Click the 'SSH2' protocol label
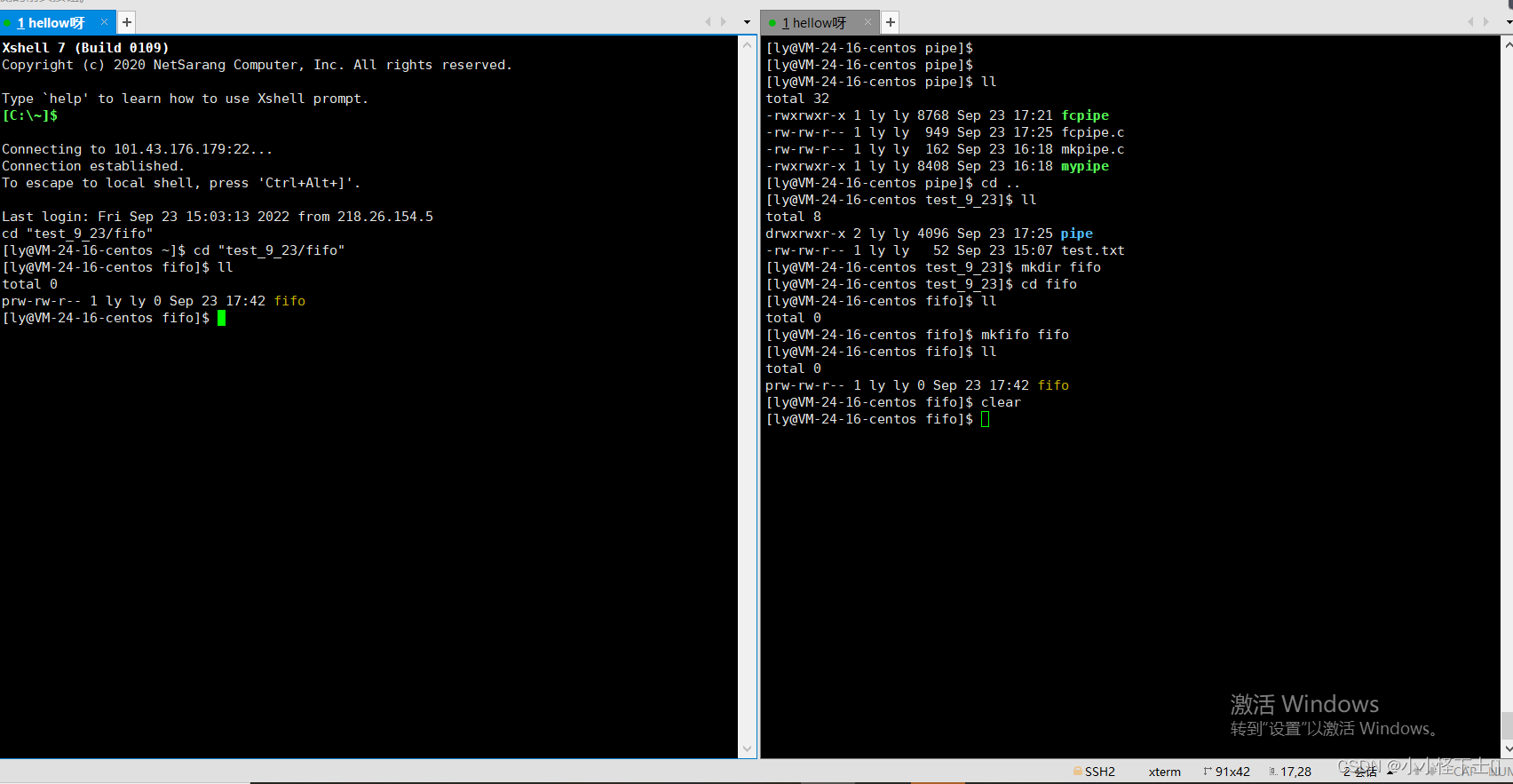This screenshot has width=1513, height=784. coord(1100,772)
